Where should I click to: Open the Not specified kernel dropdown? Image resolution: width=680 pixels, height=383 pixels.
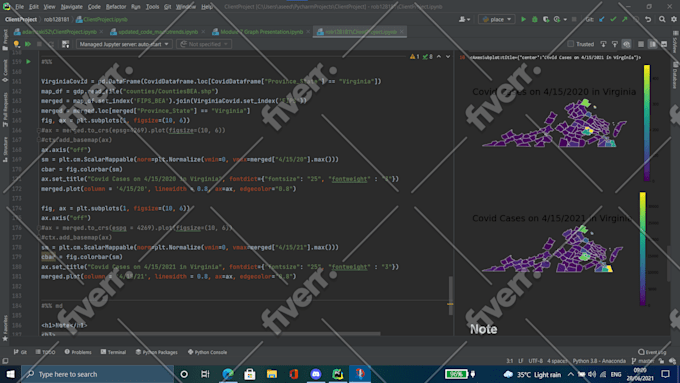coord(204,44)
